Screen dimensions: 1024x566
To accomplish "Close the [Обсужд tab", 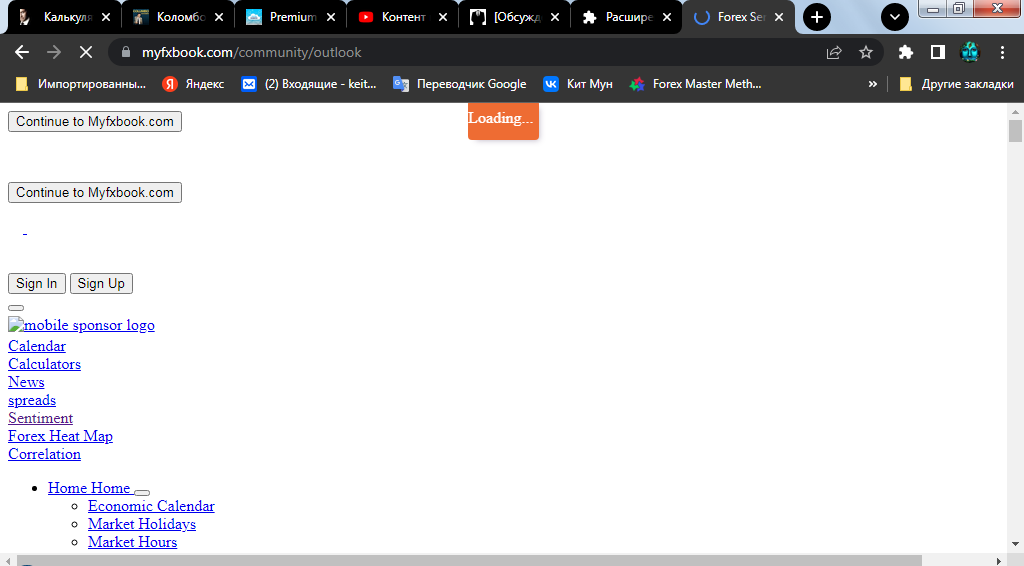I will (x=555, y=18).
